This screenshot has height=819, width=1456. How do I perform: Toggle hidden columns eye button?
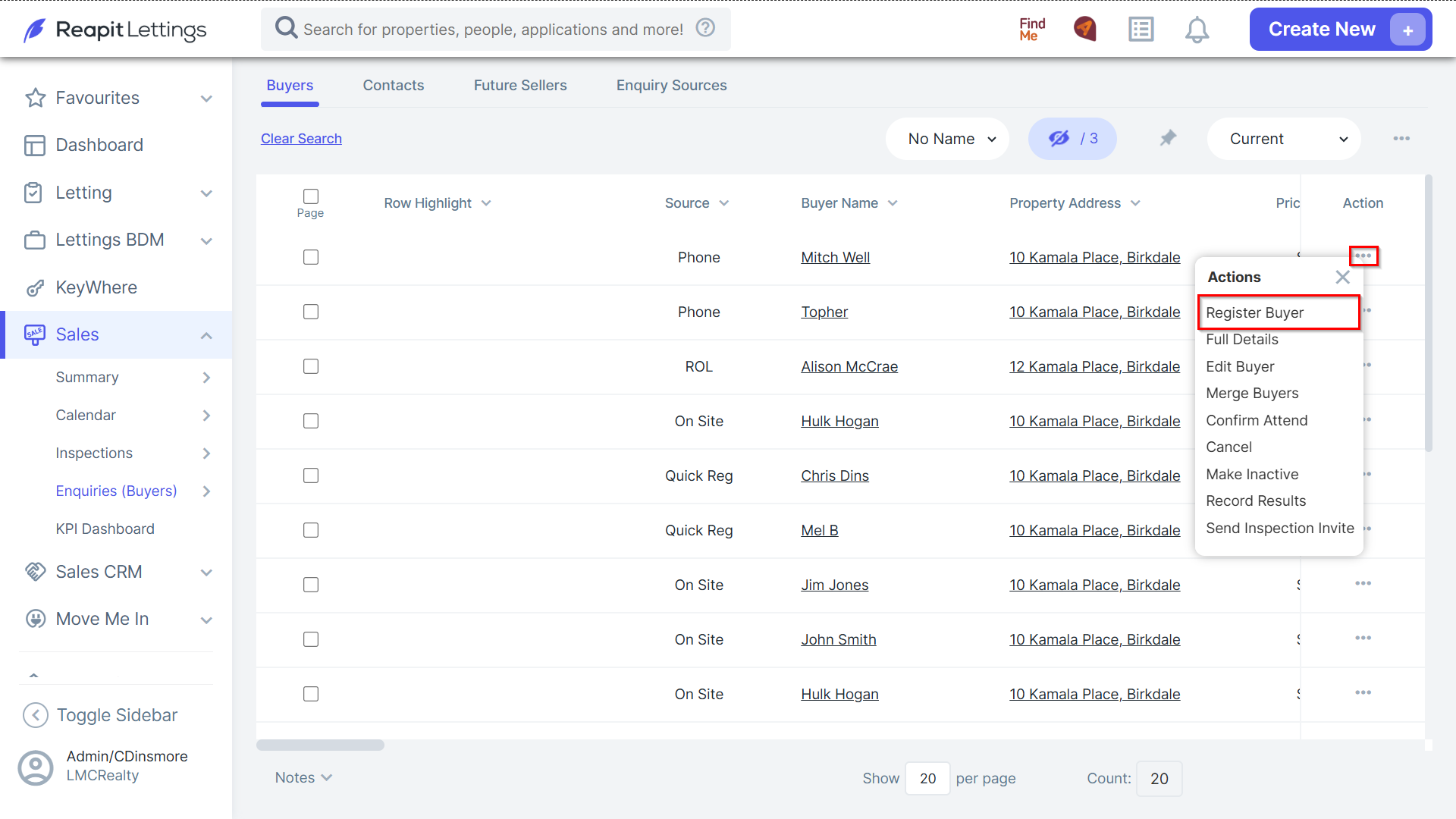(x=1072, y=138)
